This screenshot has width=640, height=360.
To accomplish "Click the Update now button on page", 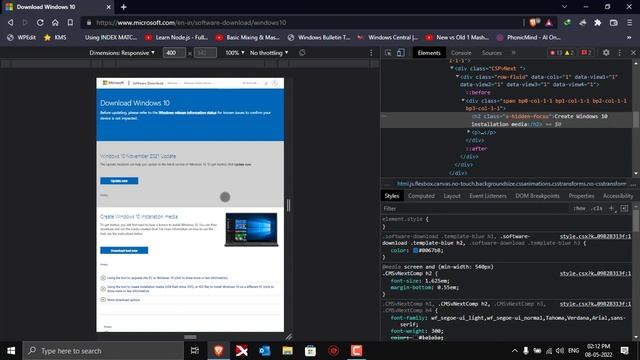I will 119,181.
